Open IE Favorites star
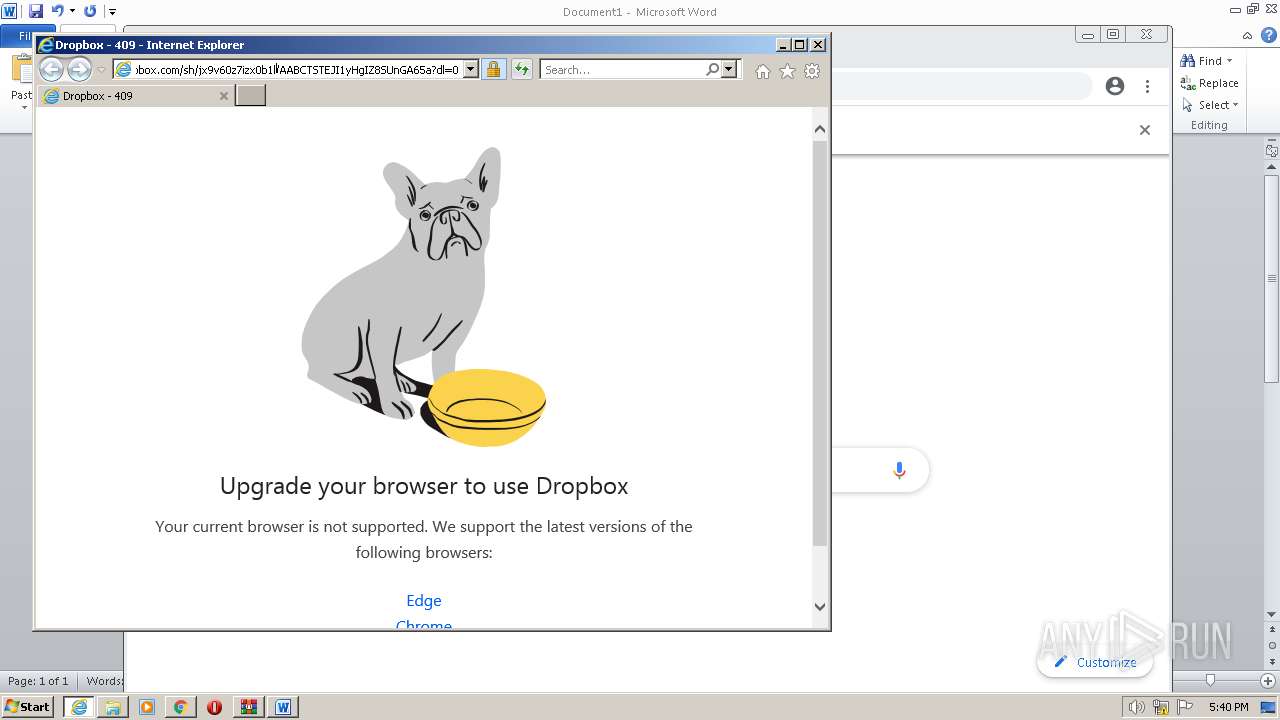Viewport: 1280px width, 720px height. point(787,71)
